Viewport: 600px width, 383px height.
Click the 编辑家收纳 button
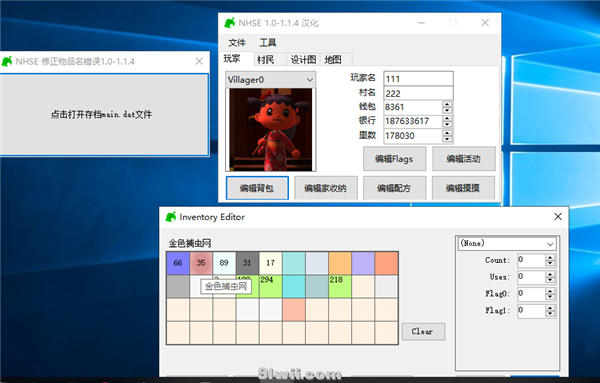click(x=326, y=188)
